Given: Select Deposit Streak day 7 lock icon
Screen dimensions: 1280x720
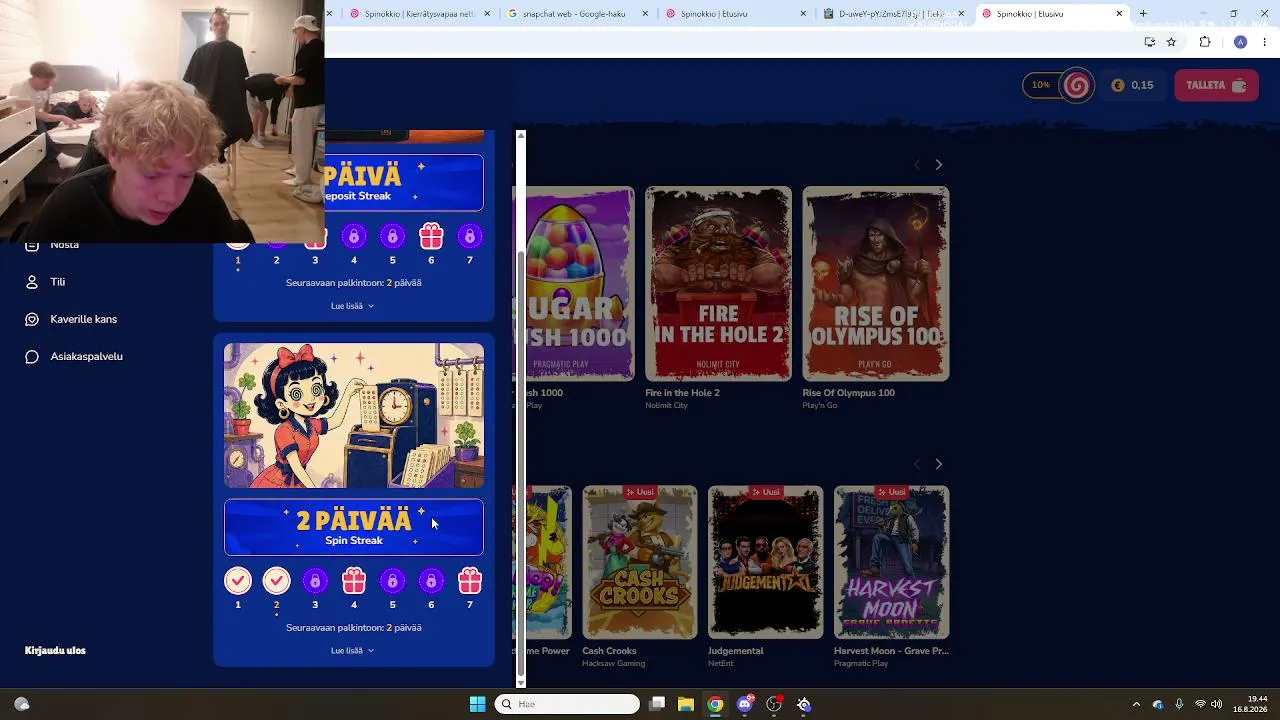Looking at the screenshot, I should tap(470, 237).
